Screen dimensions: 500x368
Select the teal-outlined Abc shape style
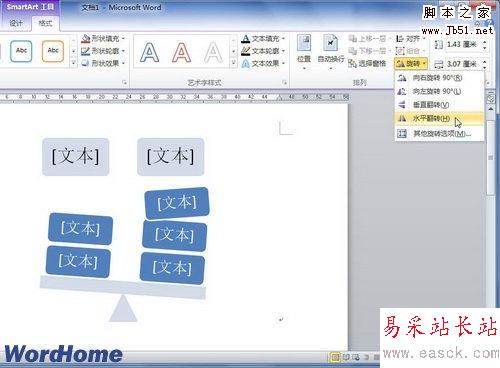(21, 51)
